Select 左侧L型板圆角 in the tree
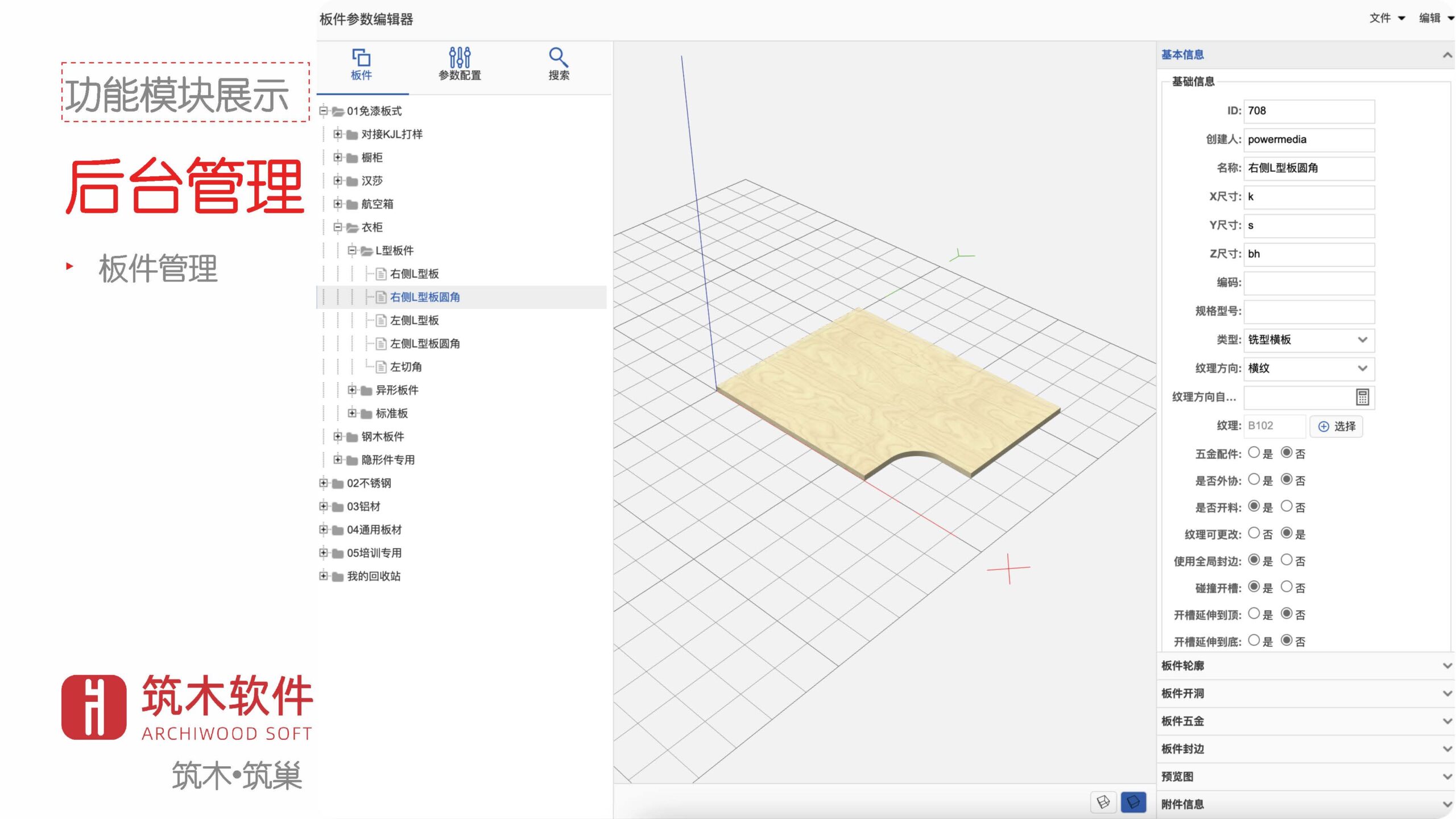The image size is (1456, 819). pyautogui.click(x=425, y=344)
